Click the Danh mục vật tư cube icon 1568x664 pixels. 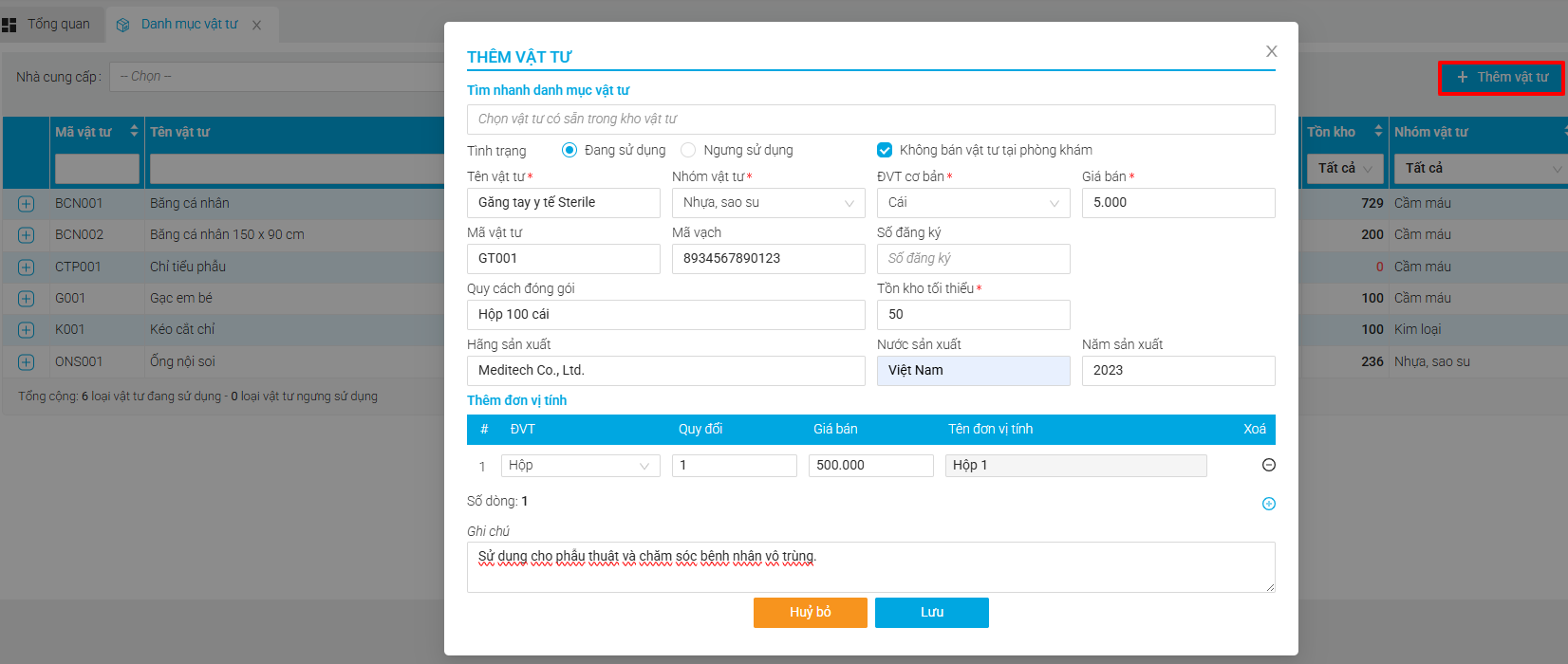pos(122,25)
